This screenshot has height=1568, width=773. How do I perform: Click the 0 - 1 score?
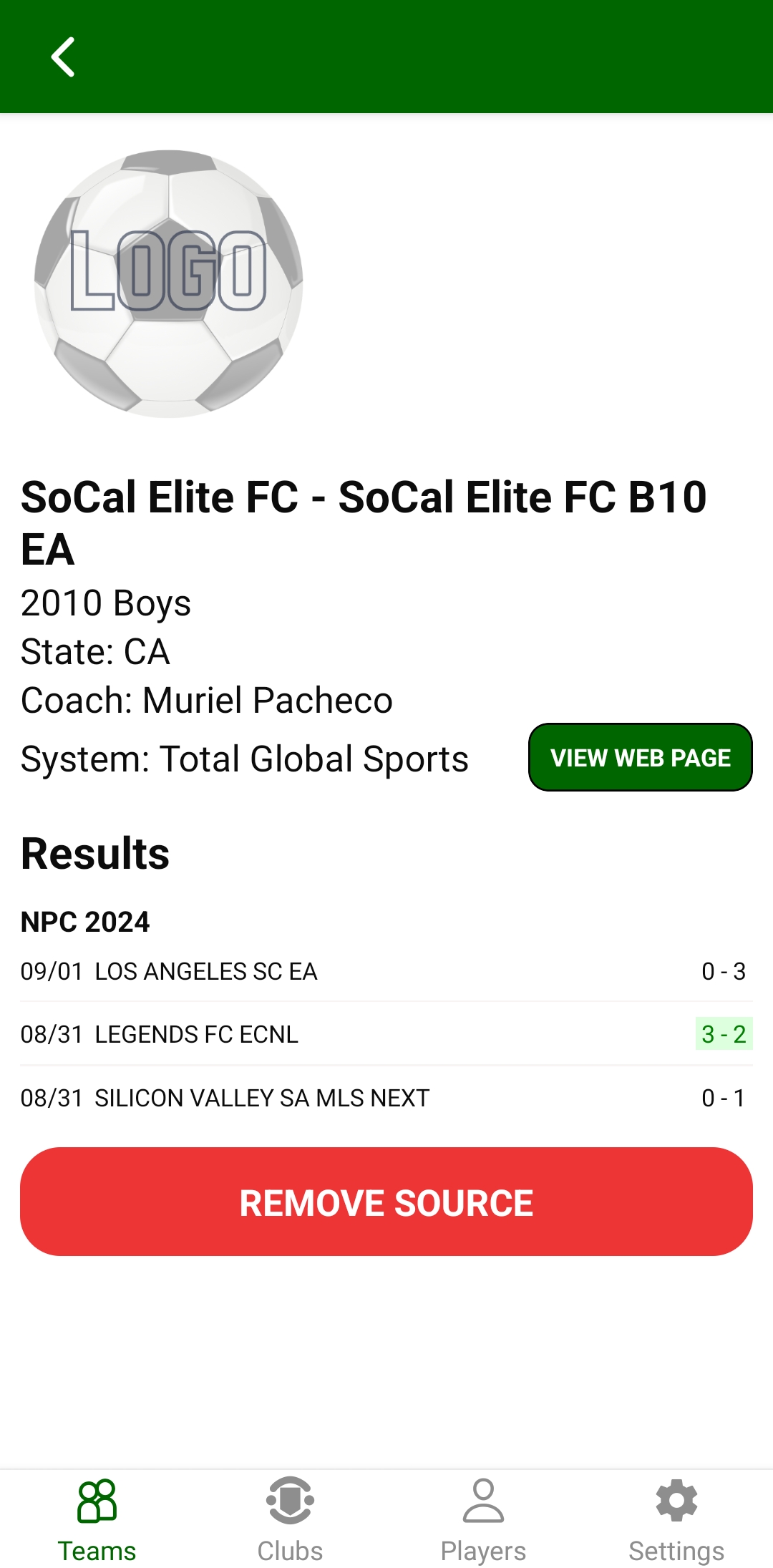point(724,1098)
